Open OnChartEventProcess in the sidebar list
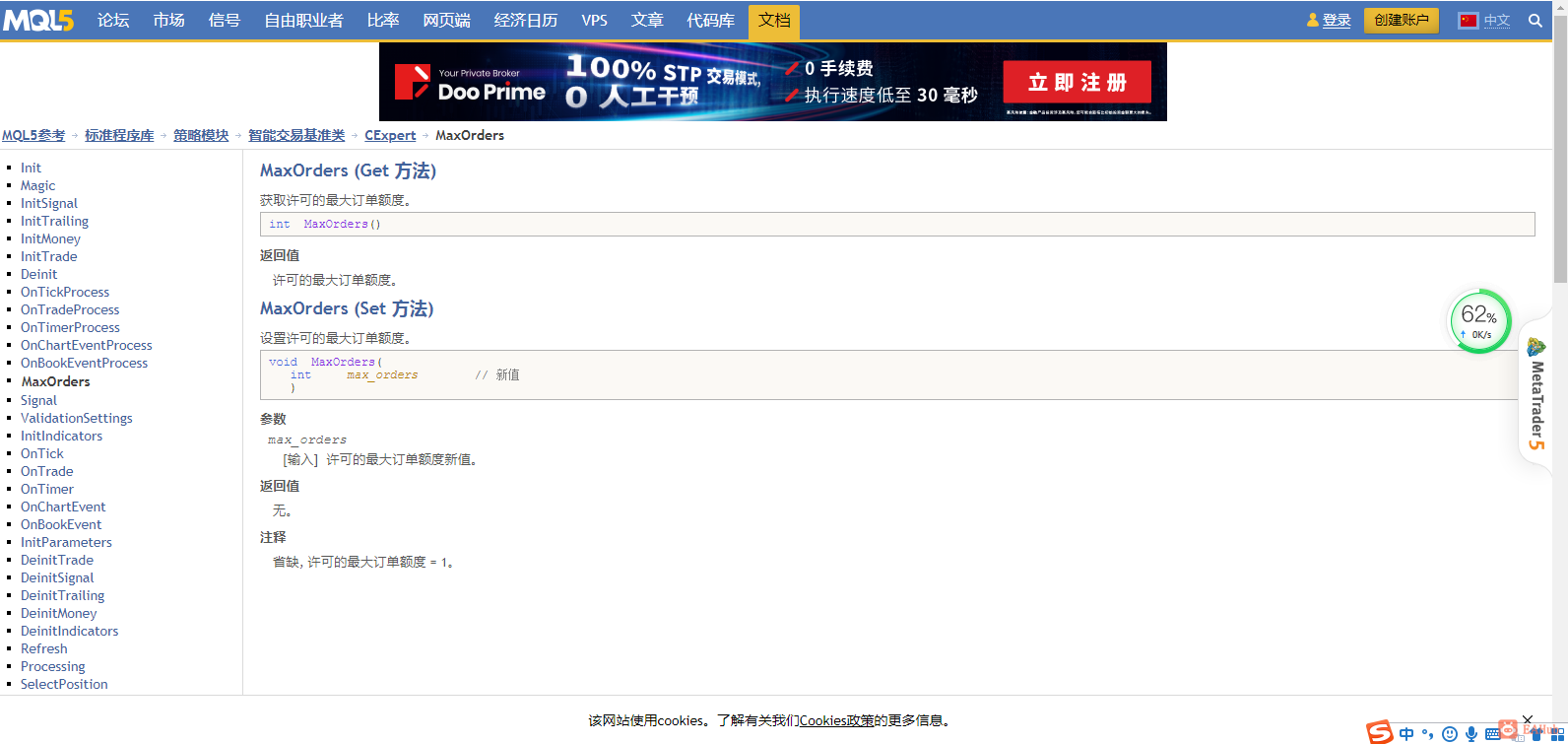This screenshot has width=1568, height=744. pos(87,346)
